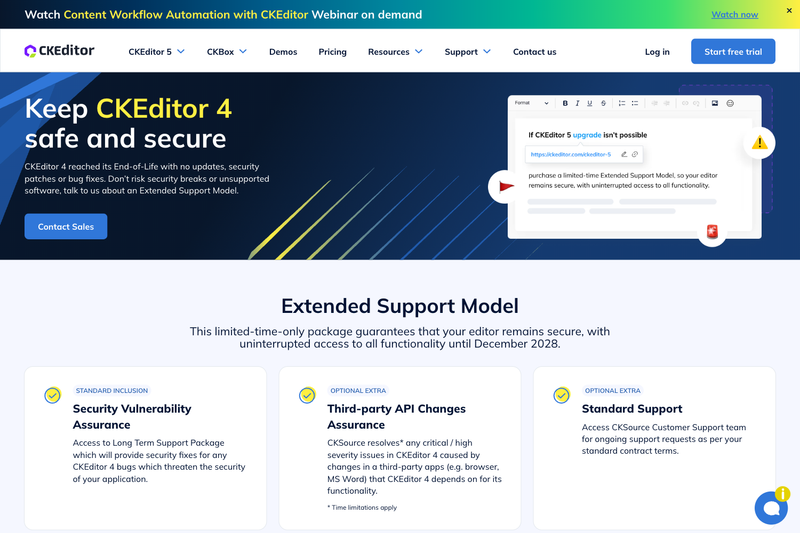800x533 pixels.
Task: Open the Format dropdown in editor illustration
Action: [x=532, y=103]
